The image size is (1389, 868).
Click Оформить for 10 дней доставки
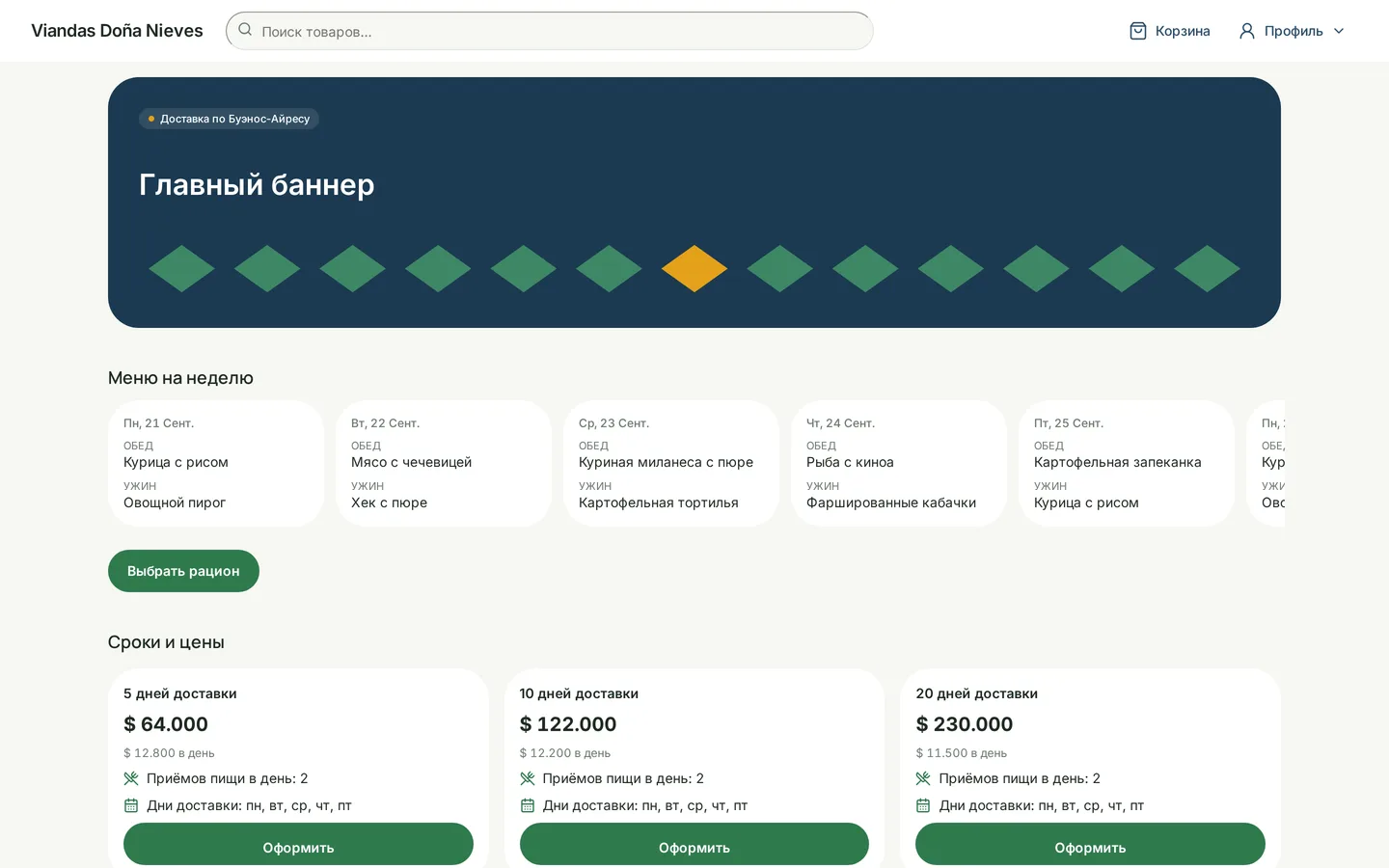click(x=694, y=845)
